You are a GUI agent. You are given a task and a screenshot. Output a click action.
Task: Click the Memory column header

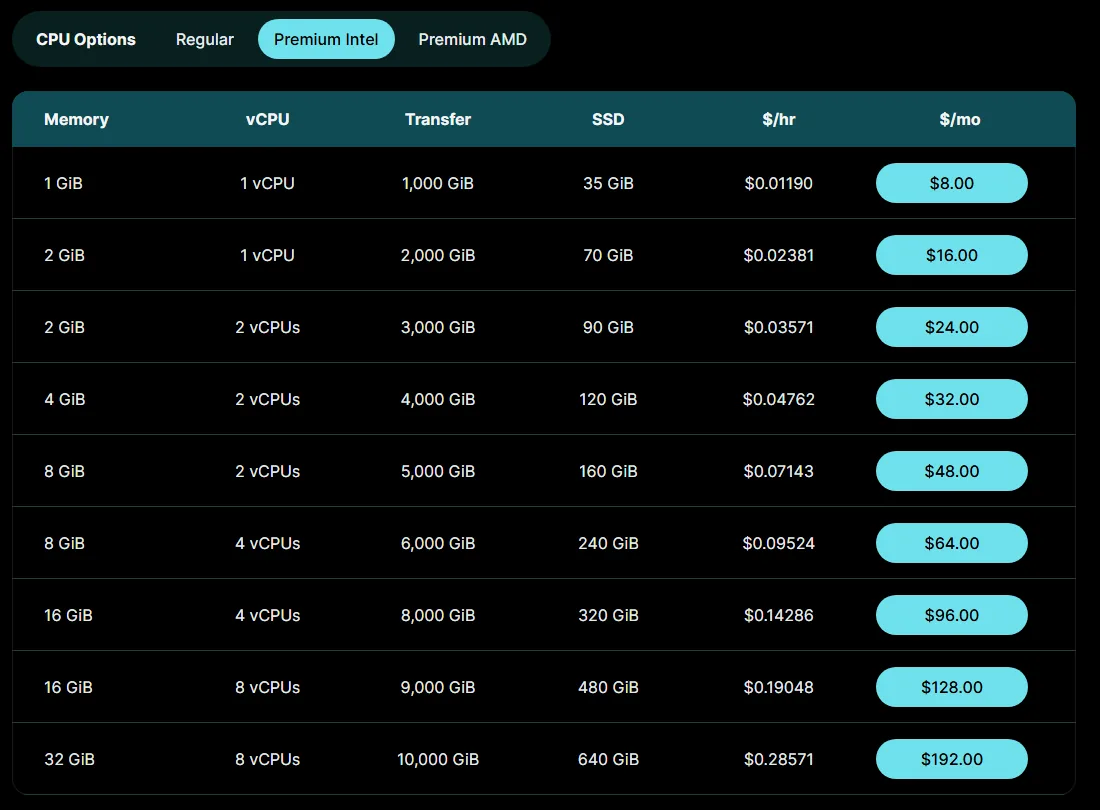click(x=76, y=119)
